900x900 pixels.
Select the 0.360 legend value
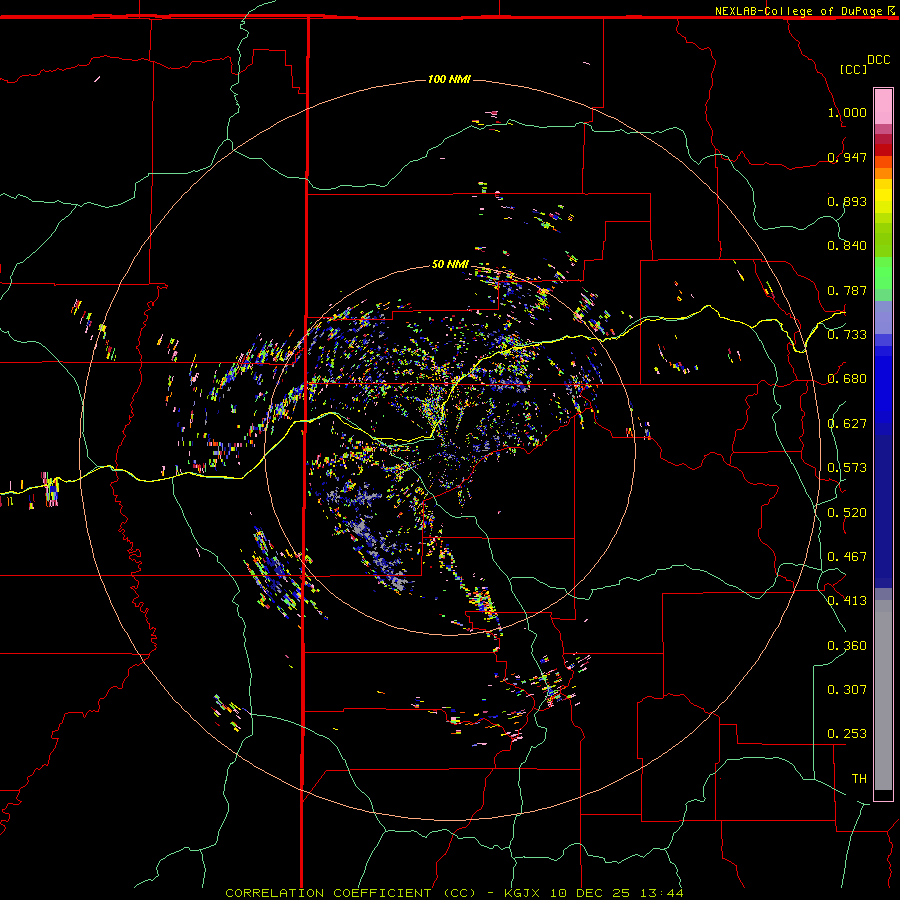(847, 646)
